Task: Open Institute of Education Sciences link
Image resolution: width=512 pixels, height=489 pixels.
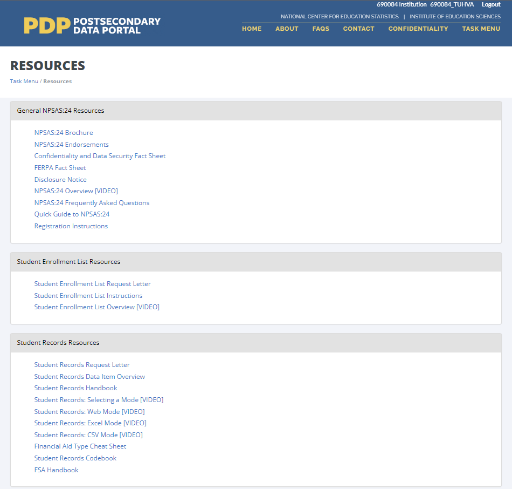Action: coord(455,16)
